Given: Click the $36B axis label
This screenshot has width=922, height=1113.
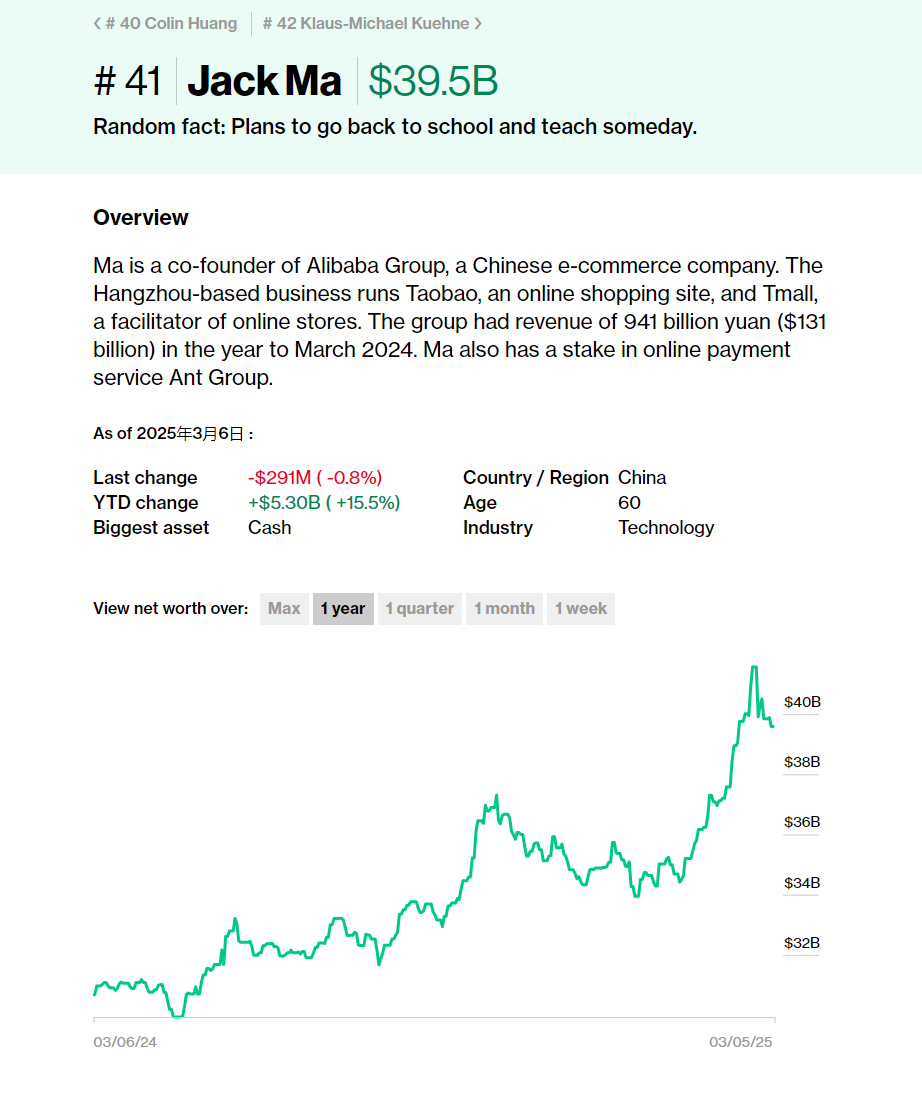Looking at the screenshot, I should (802, 822).
